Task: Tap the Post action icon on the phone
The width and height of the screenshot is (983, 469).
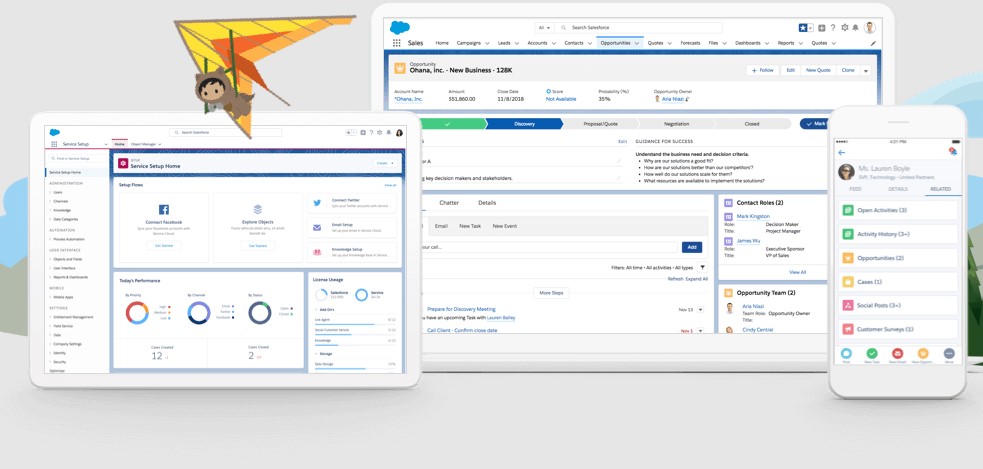Action: 846,354
